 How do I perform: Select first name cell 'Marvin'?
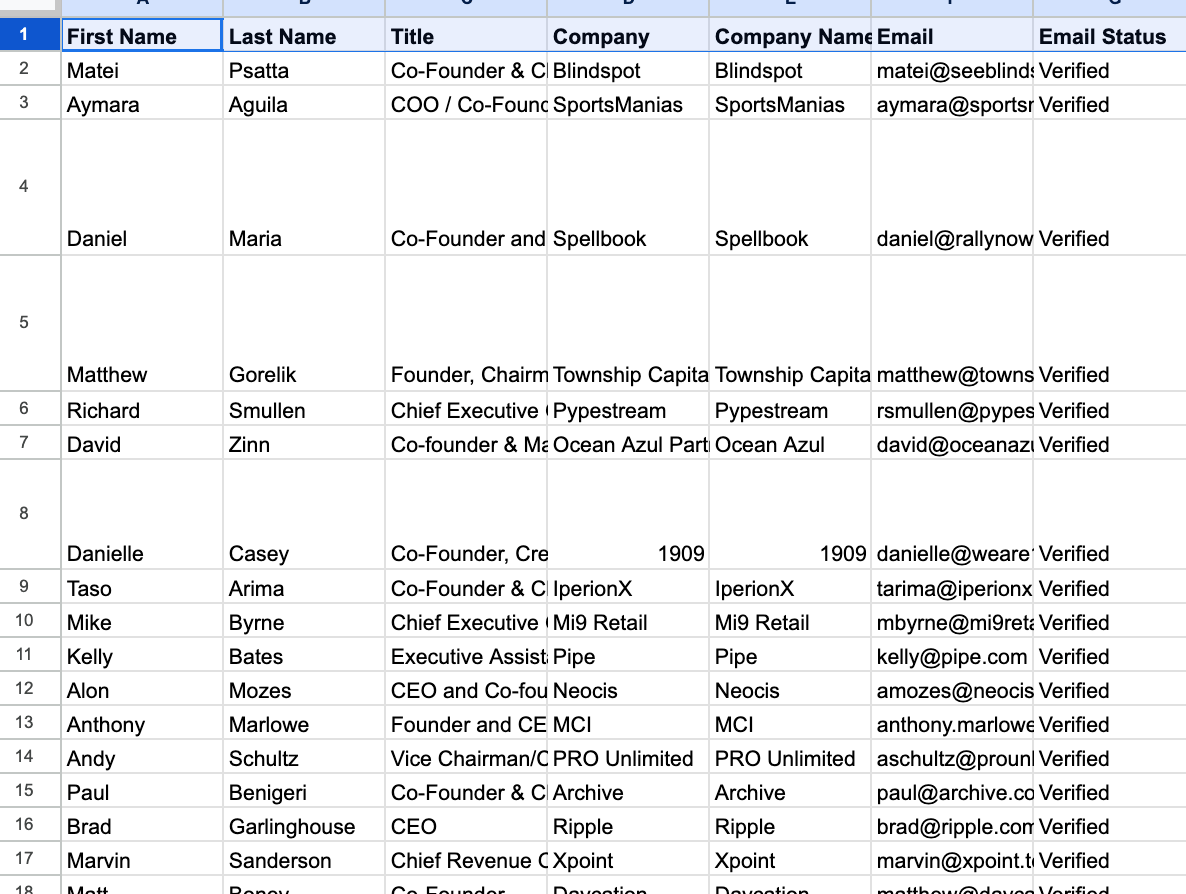pyautogui.click(x=142, y=859)
